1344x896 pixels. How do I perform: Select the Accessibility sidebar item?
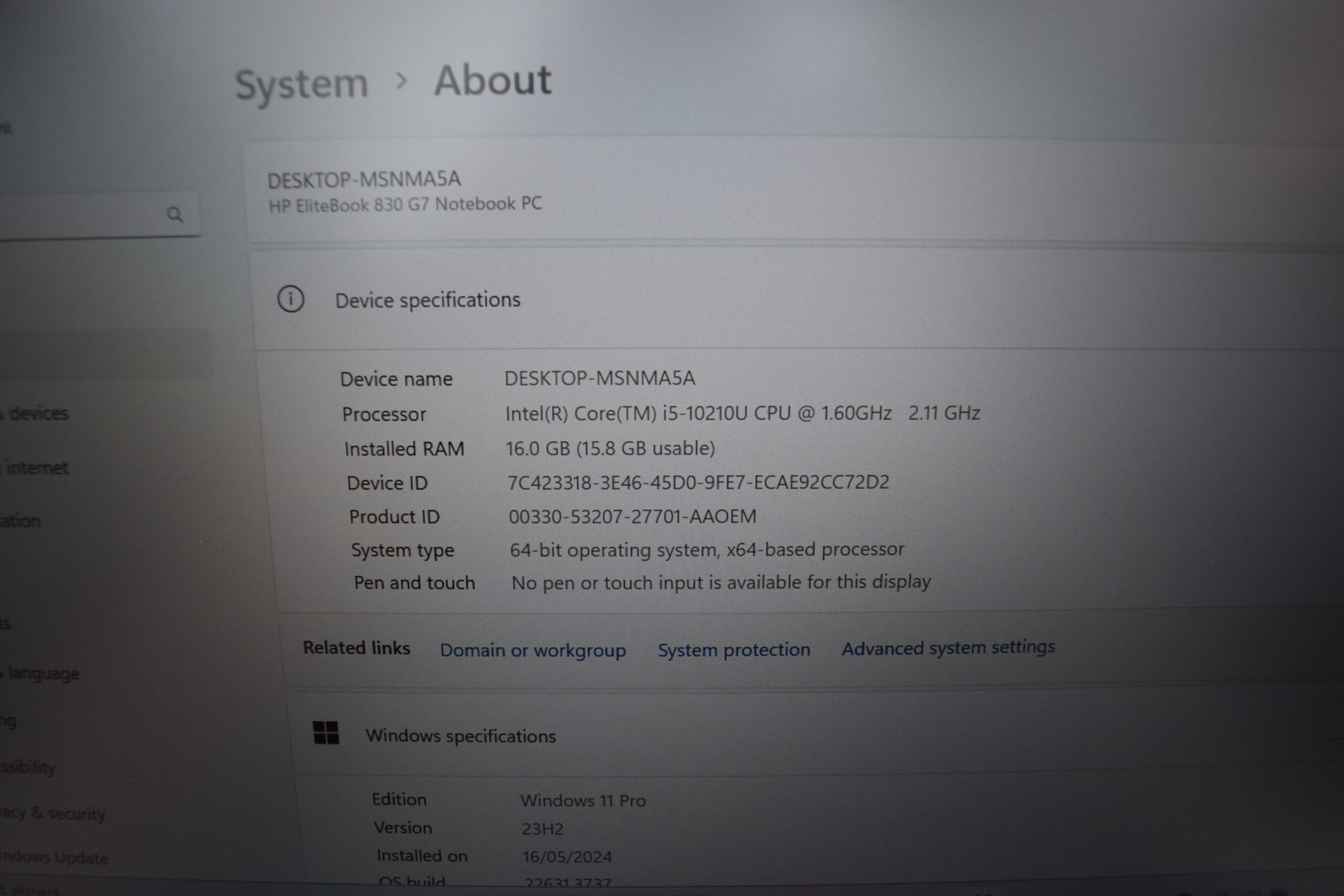tap(27, 767)
